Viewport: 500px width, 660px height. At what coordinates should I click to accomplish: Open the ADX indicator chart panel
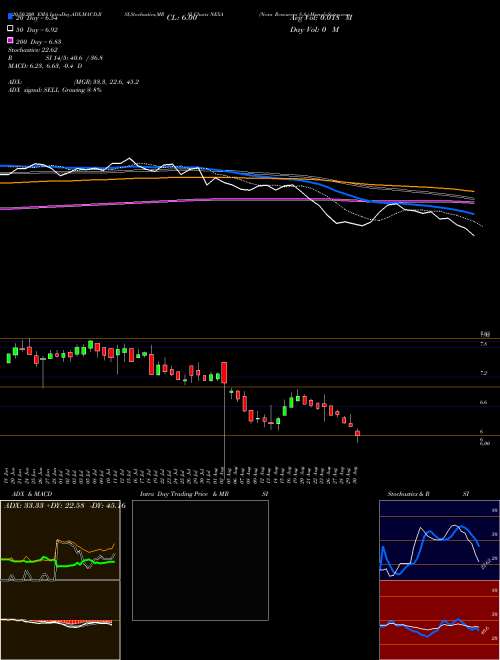[x=60, y=540]
